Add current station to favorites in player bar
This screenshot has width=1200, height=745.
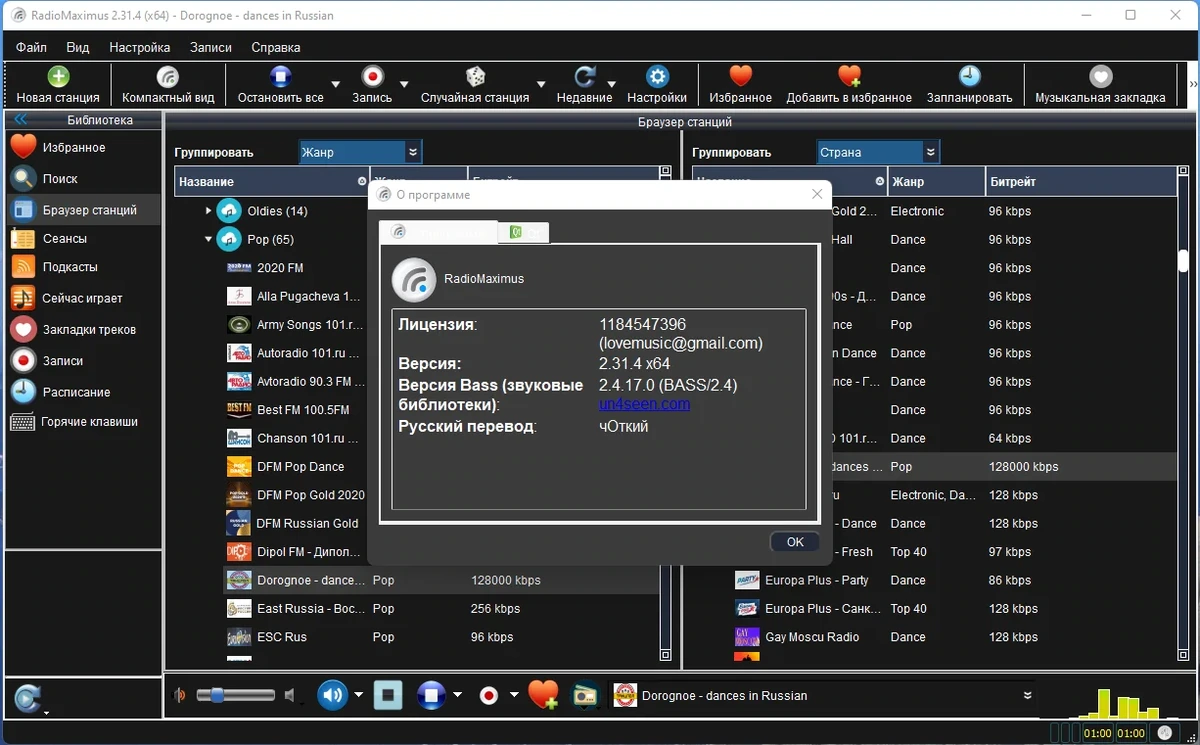pos(543,695)
